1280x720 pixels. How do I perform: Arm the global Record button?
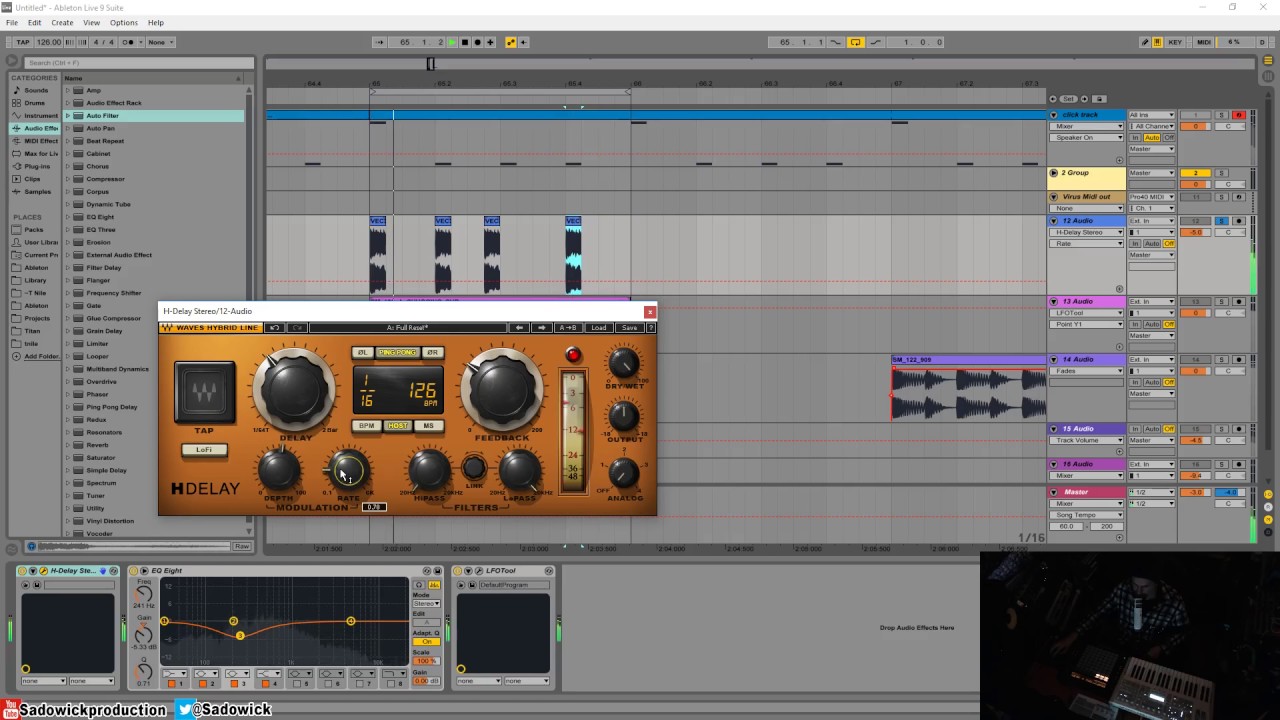(477, 42)
